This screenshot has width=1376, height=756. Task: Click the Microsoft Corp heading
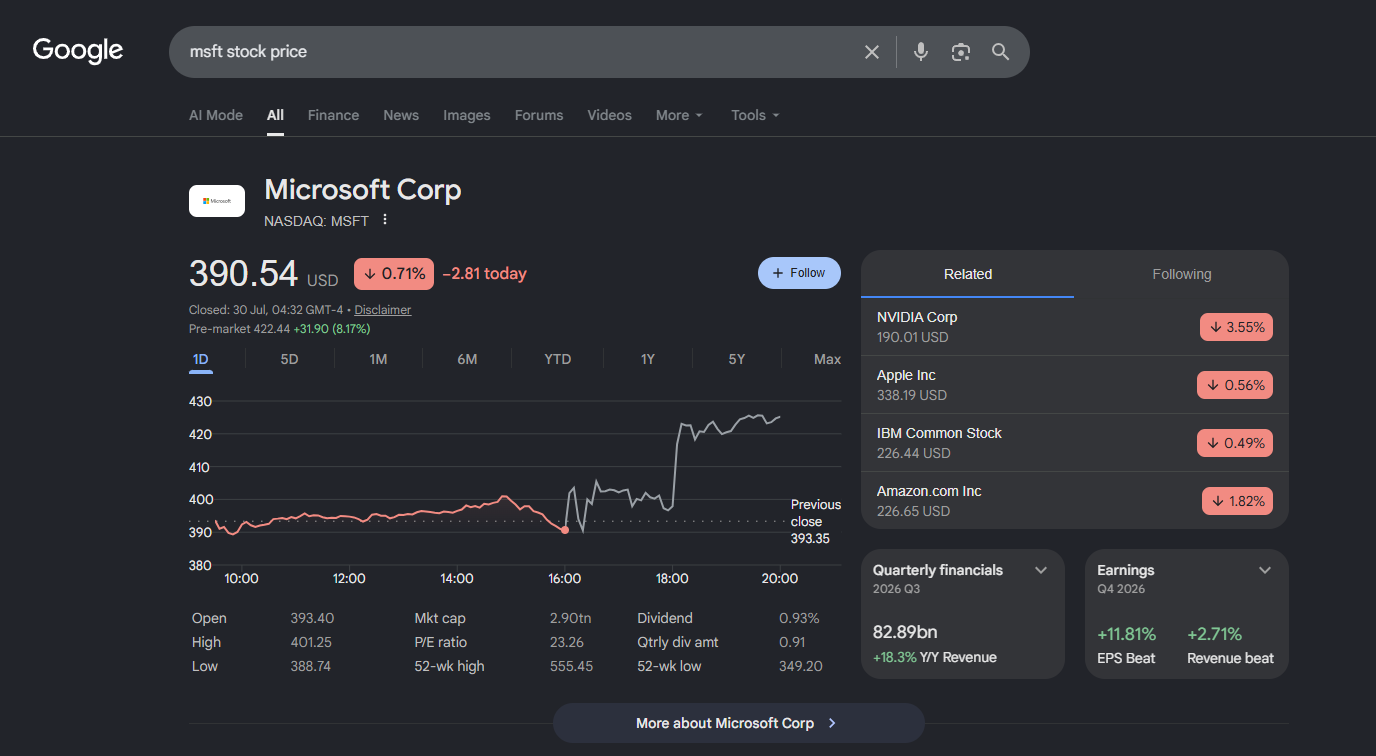[x=363, y=190]
